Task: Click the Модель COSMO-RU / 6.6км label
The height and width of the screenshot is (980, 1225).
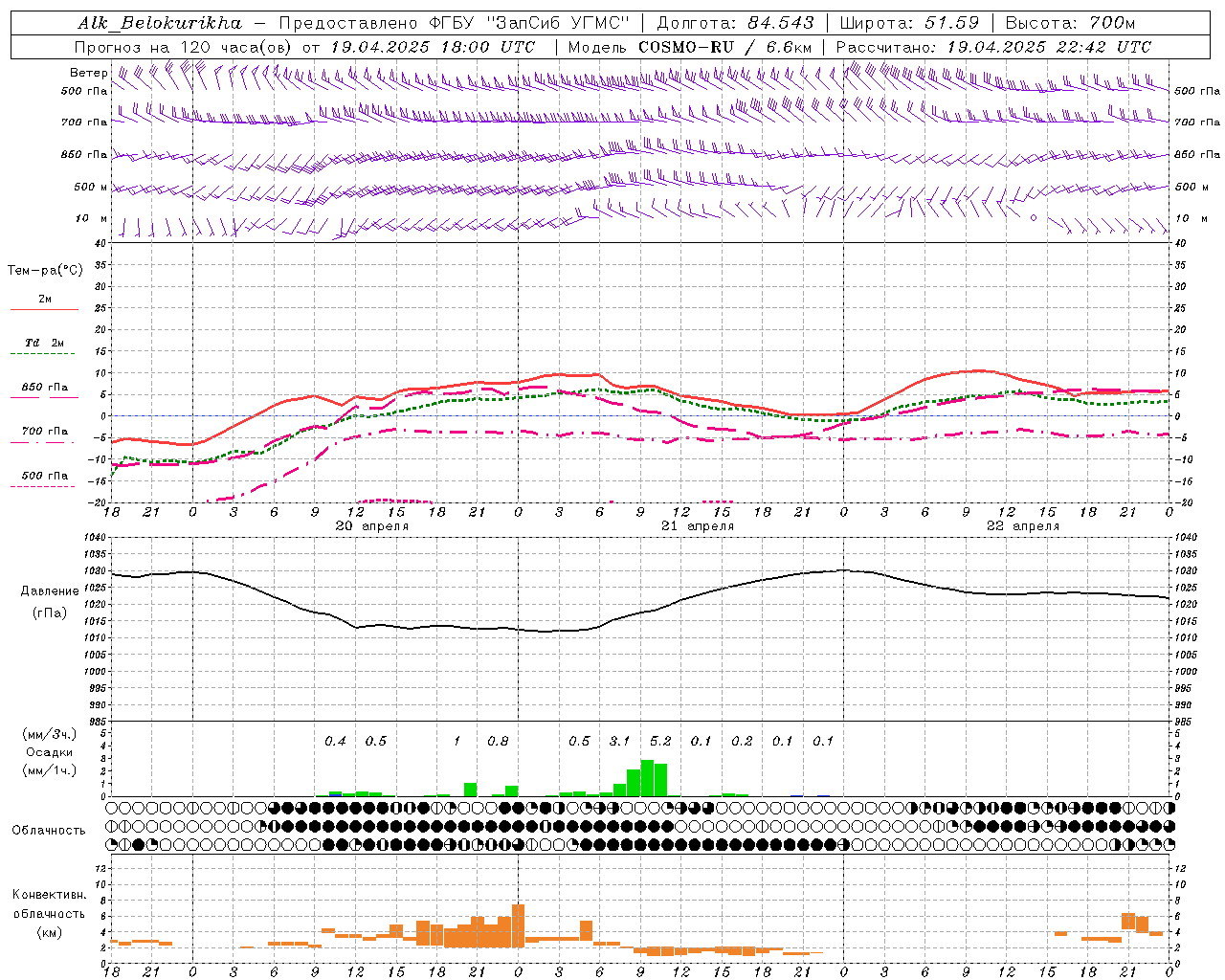Action: tap(689, 47)
